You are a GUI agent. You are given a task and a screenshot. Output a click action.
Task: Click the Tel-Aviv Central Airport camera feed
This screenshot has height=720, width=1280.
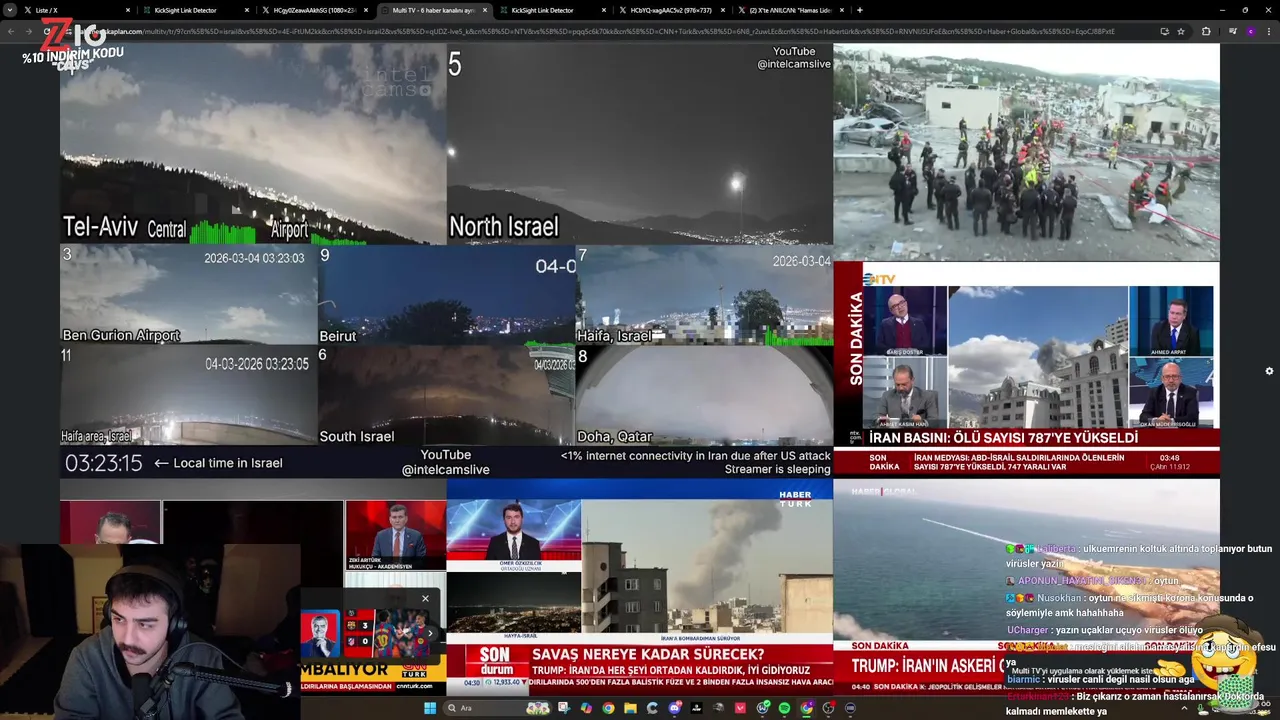click(253, 144)
